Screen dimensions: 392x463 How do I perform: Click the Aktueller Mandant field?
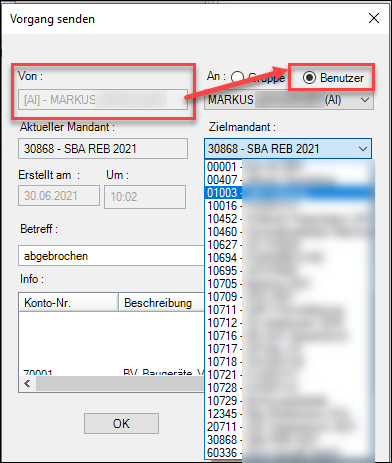103,149
